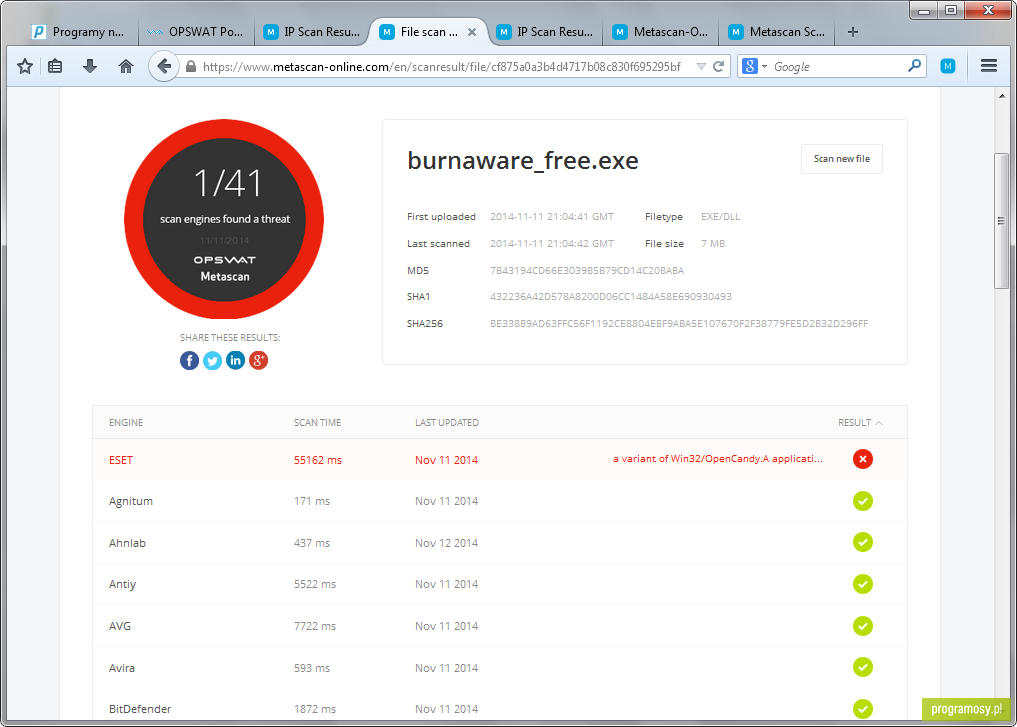Click the green check result for Agnitum
This screenshot has height=727, width=1017.
[x=863, y=501]
